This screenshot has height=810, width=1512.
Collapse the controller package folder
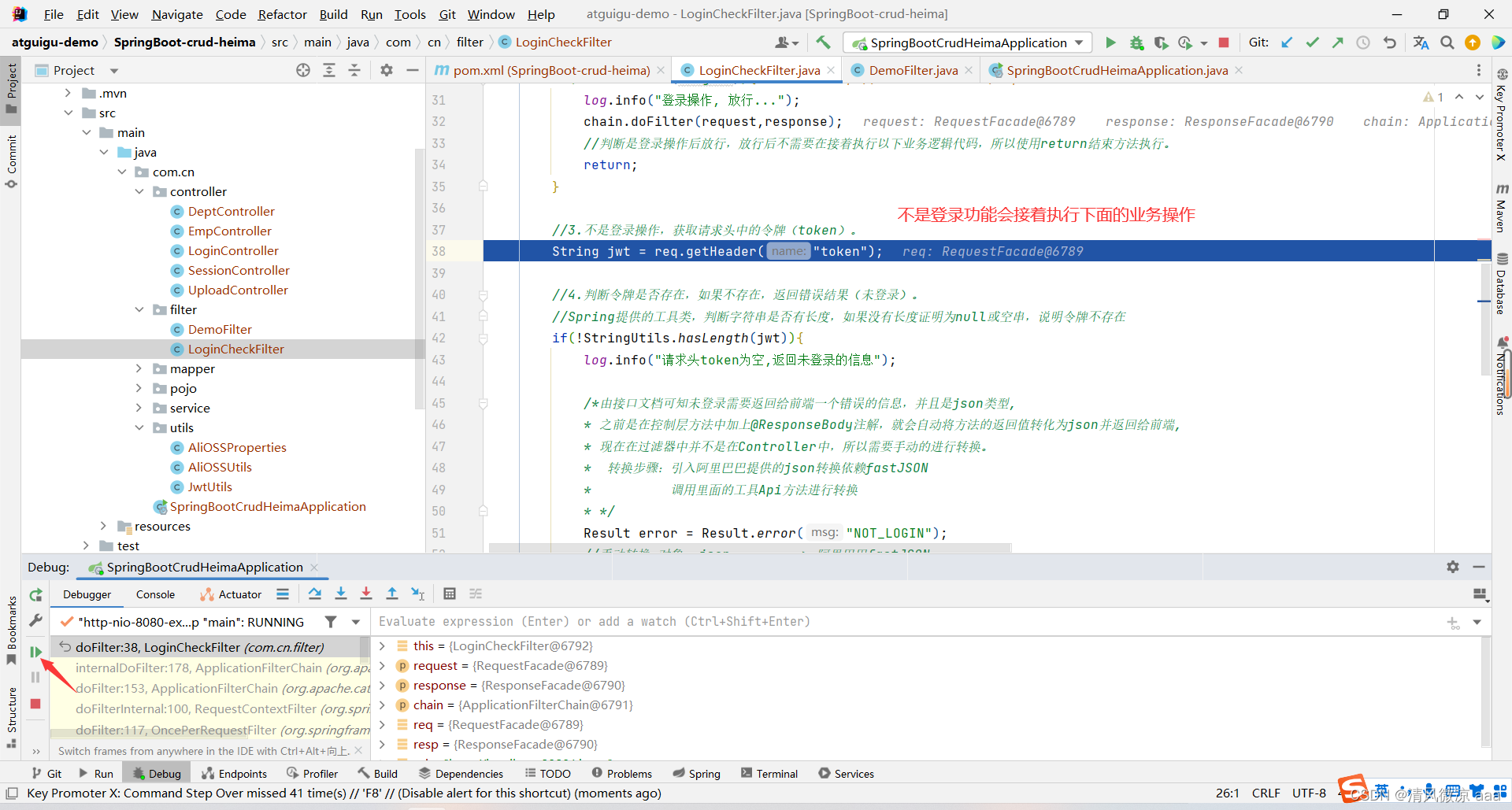[x=139, y=191]
